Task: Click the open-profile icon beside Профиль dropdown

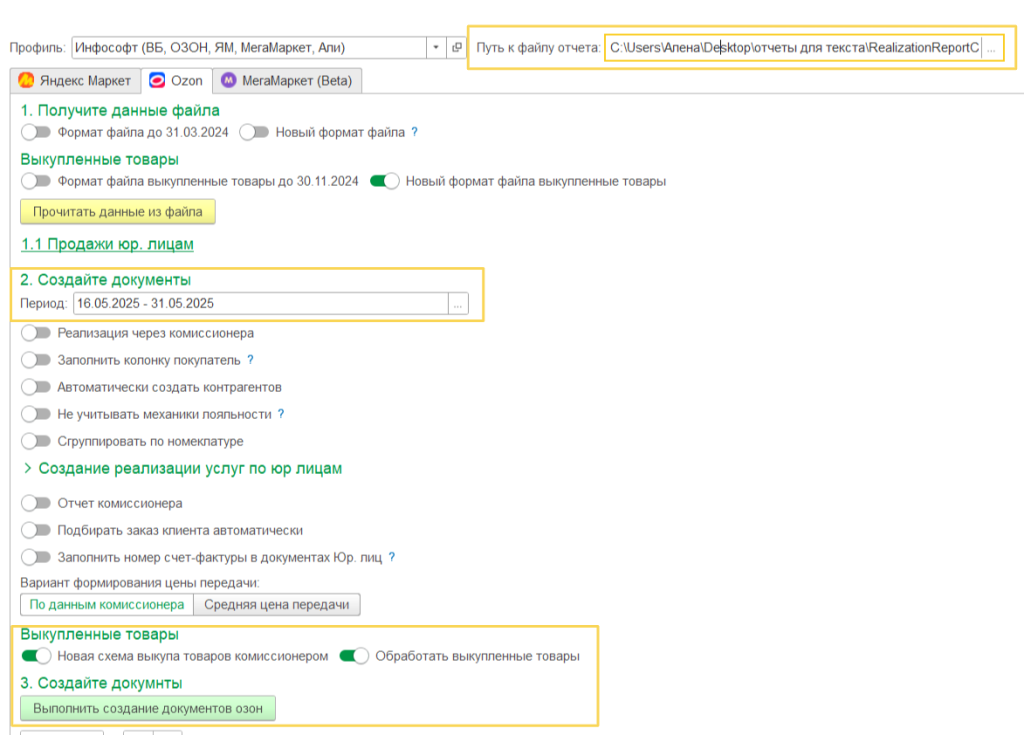Action: (x=457, y=47)
